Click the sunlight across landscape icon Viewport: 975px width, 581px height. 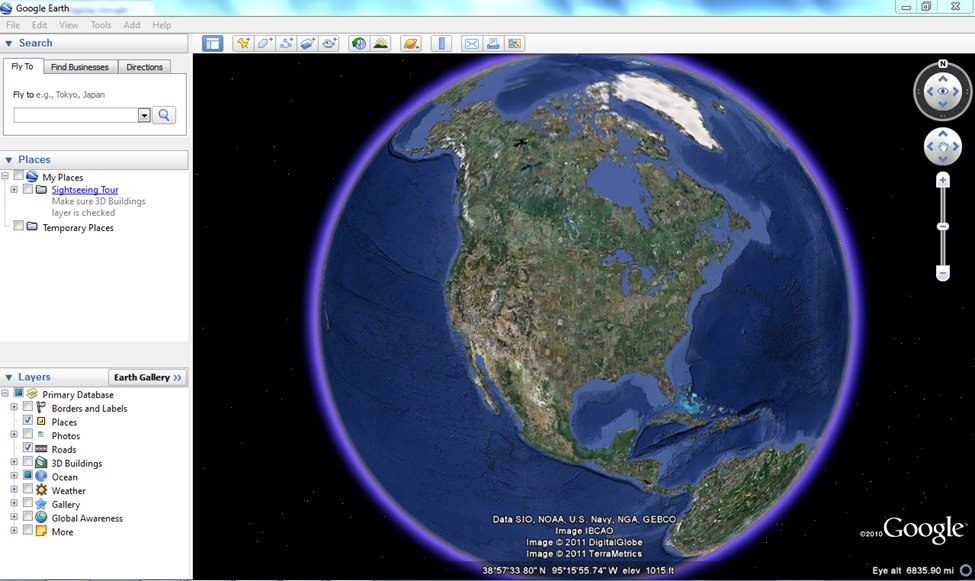[x=381, y=44]
